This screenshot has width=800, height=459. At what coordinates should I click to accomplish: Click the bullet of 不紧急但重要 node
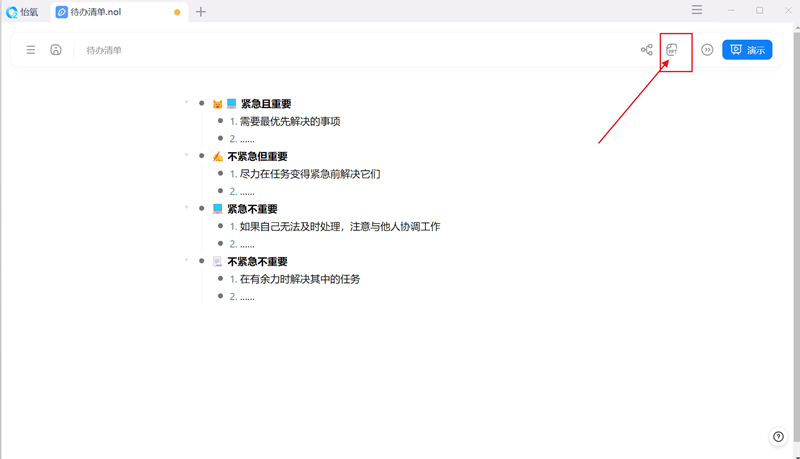tap(202, 156)
